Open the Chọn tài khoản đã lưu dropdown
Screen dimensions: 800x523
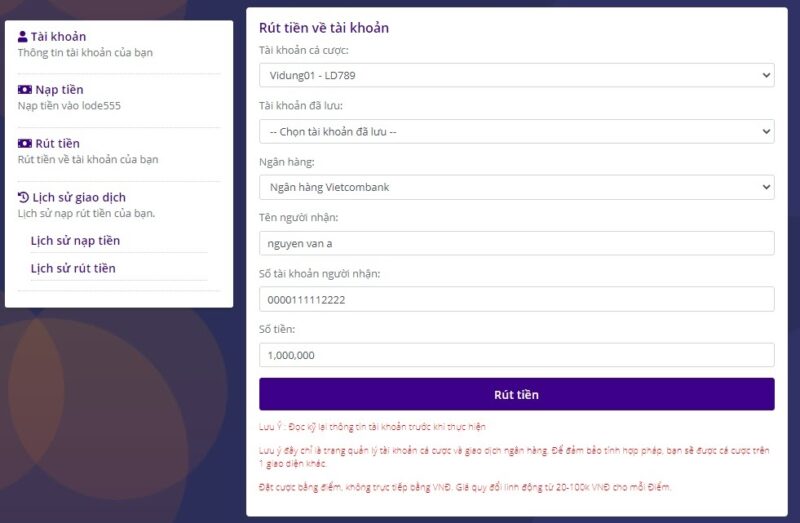515,131
